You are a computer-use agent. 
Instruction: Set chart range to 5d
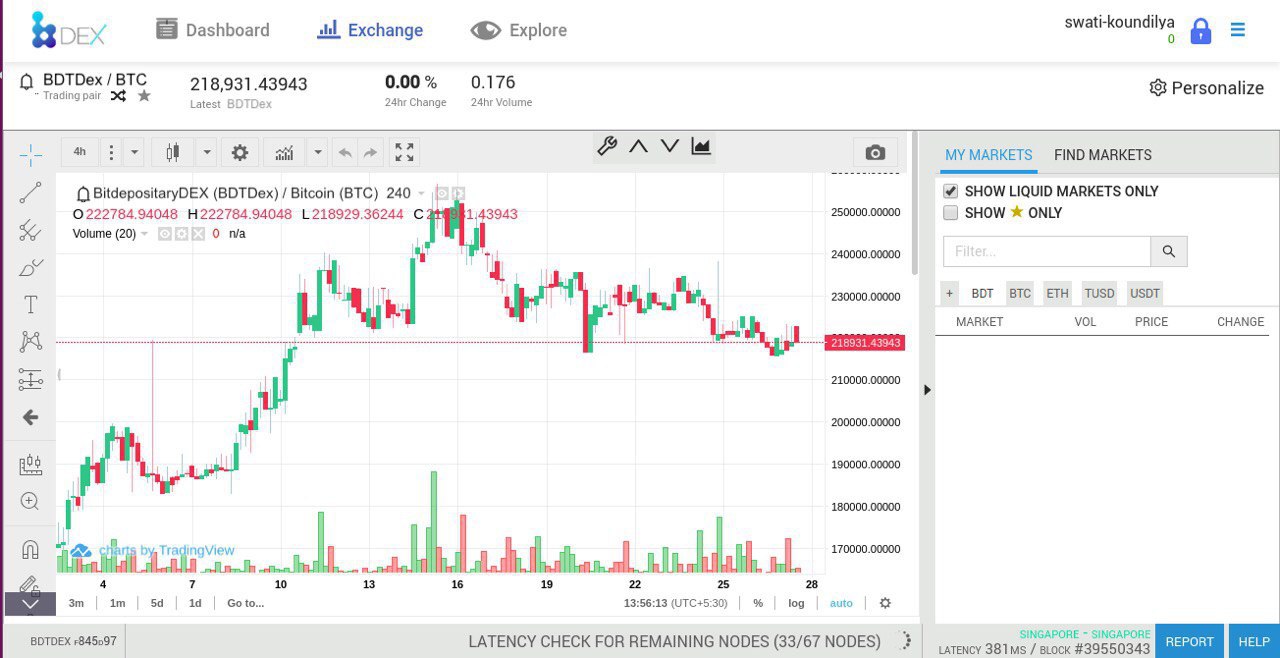(157, 603)
